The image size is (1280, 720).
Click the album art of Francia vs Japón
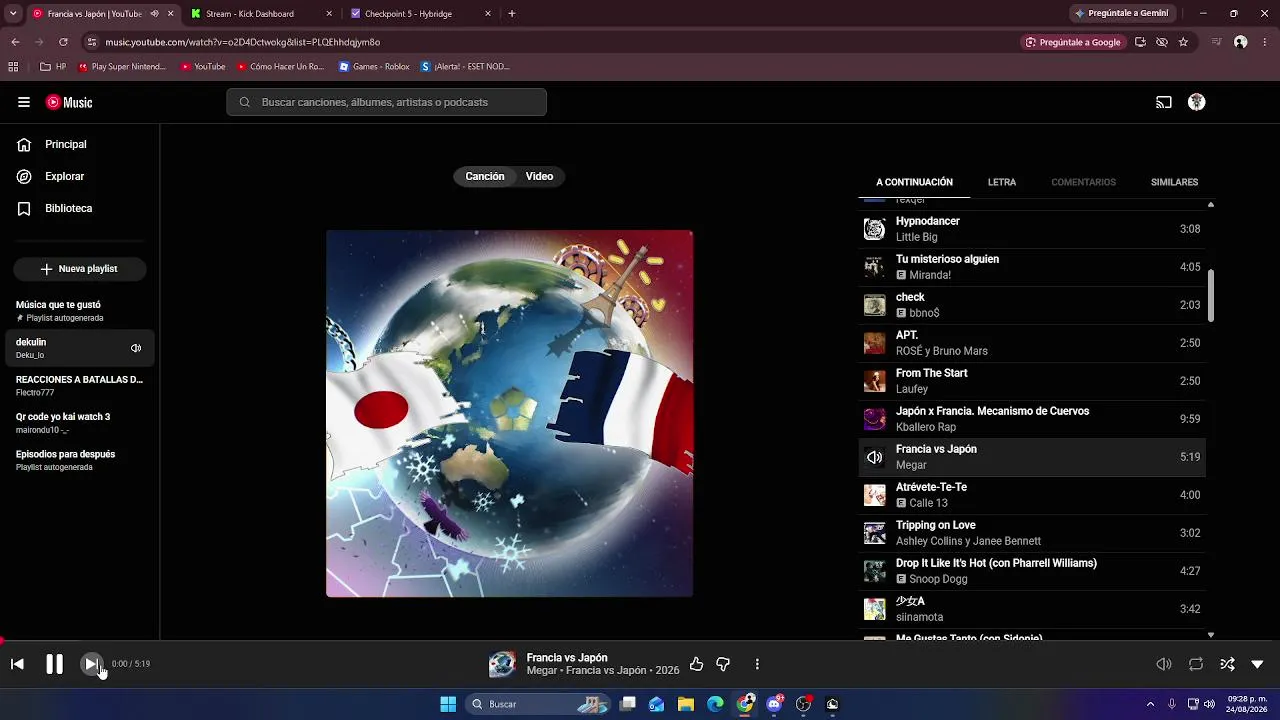(509, 413)
